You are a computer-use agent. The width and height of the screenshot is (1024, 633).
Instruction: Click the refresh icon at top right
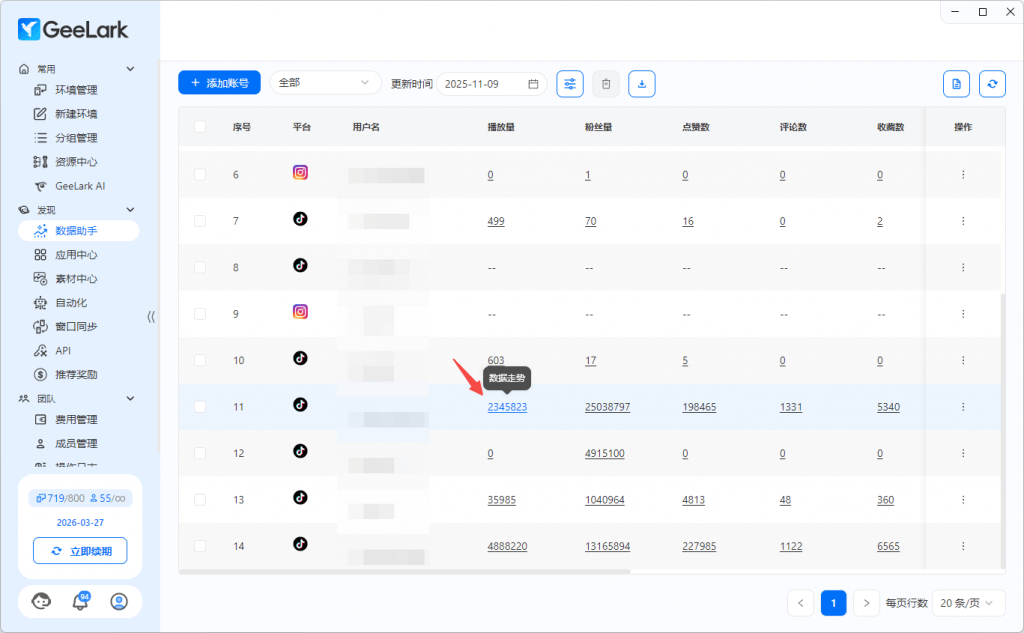coord(992,84)
